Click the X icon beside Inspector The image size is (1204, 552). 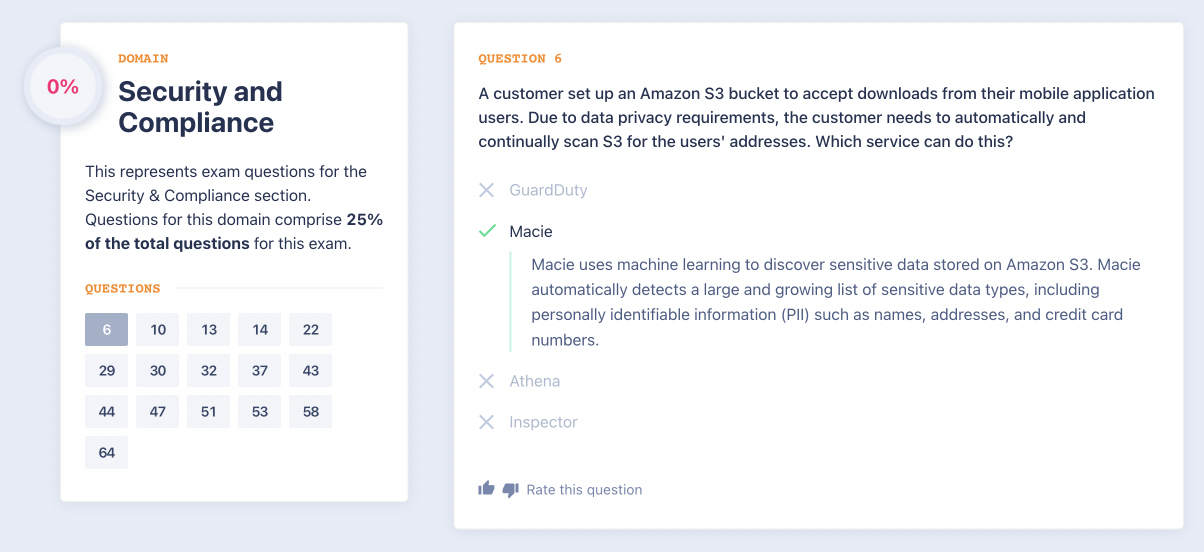pyautogui.click(x=487, y=422)
